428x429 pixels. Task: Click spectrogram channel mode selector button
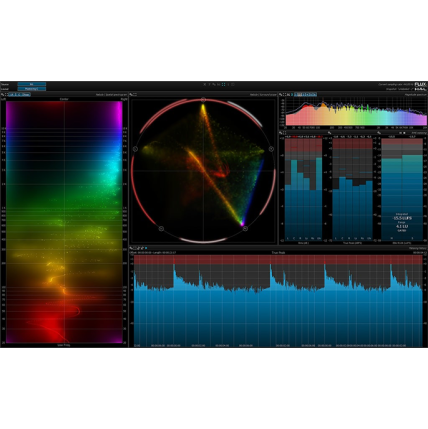click(20, 95)
